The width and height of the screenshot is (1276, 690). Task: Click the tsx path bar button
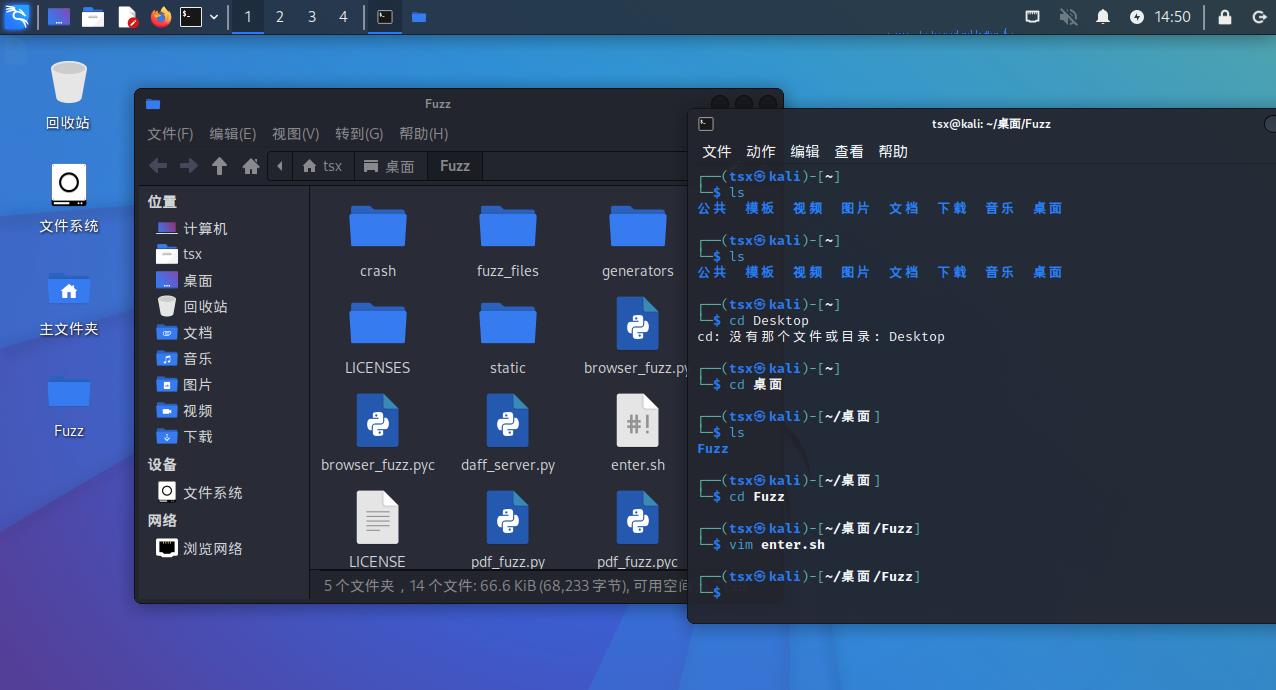tap(322, 166)
